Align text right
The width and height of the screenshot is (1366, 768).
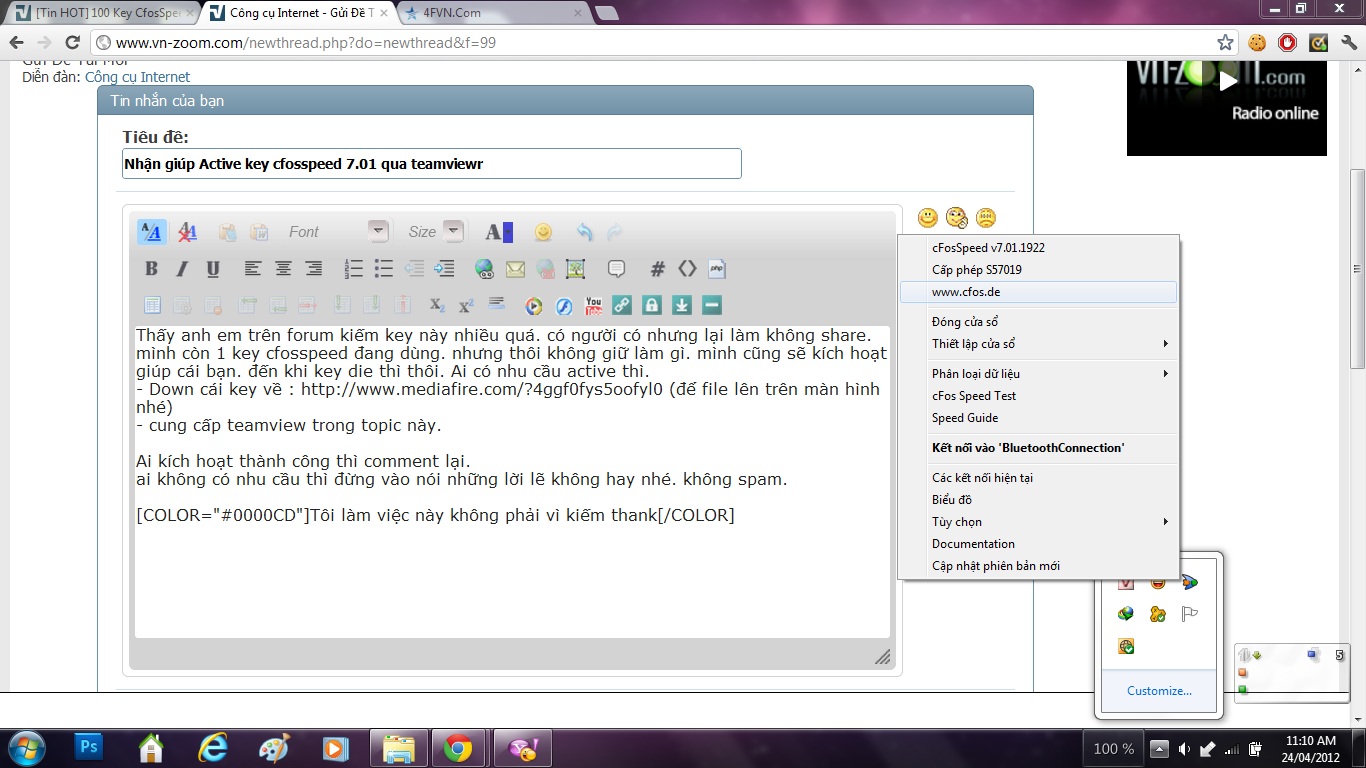314,269
